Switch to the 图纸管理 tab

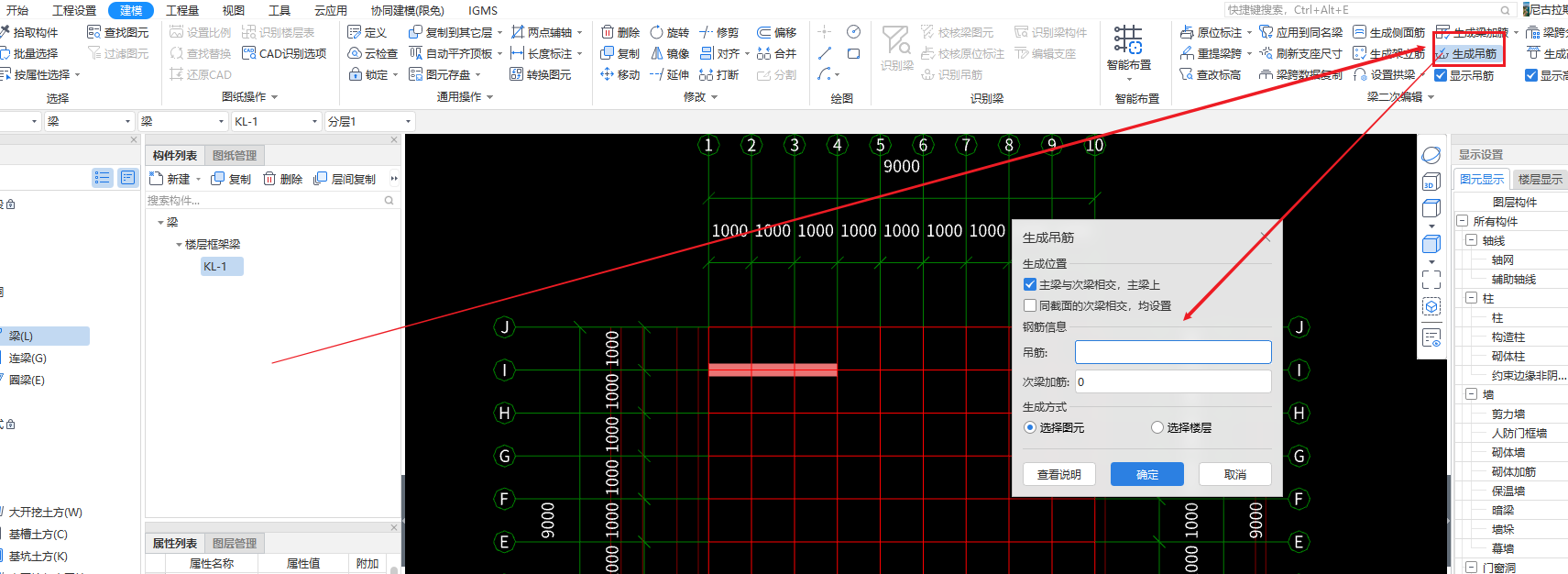click(x=235, y=156)
